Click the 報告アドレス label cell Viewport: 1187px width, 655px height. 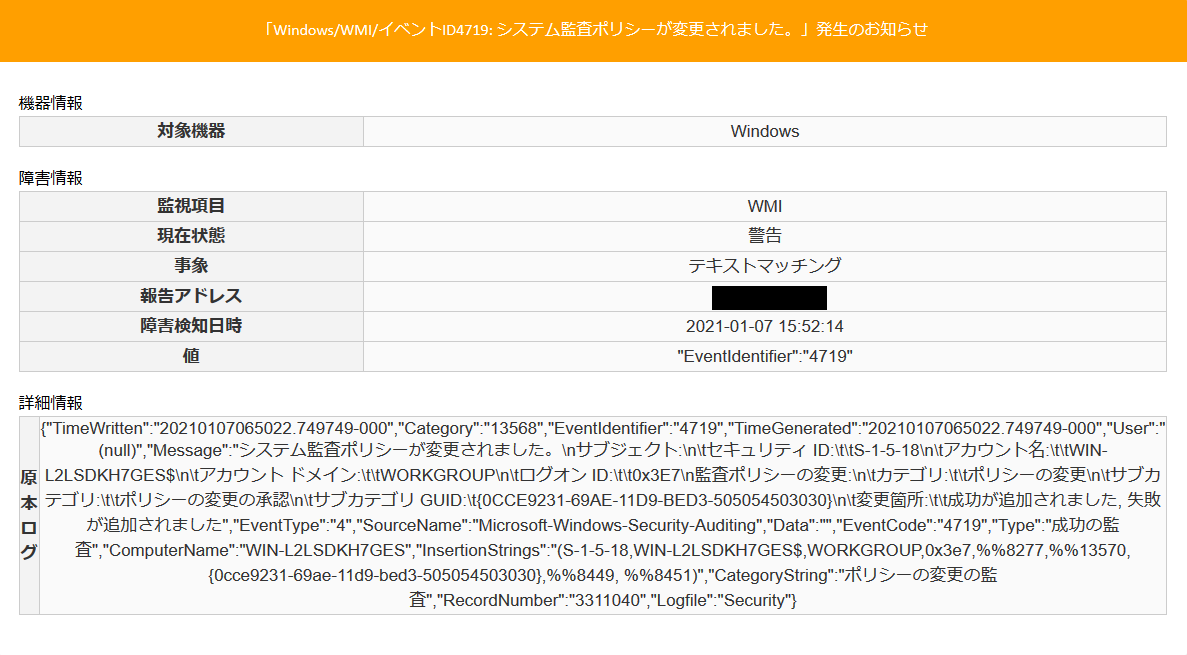point(192,296)
